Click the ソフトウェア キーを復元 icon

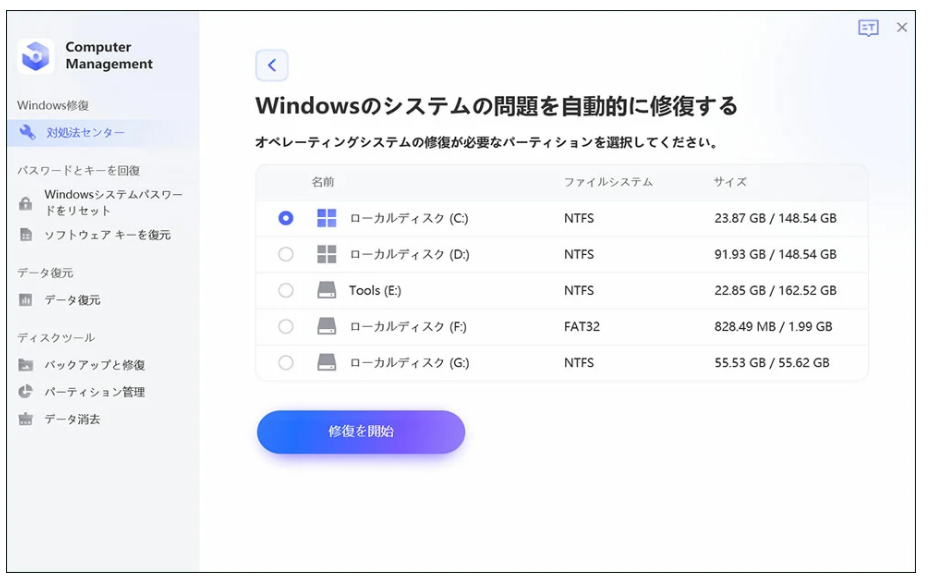coord(26,235)
